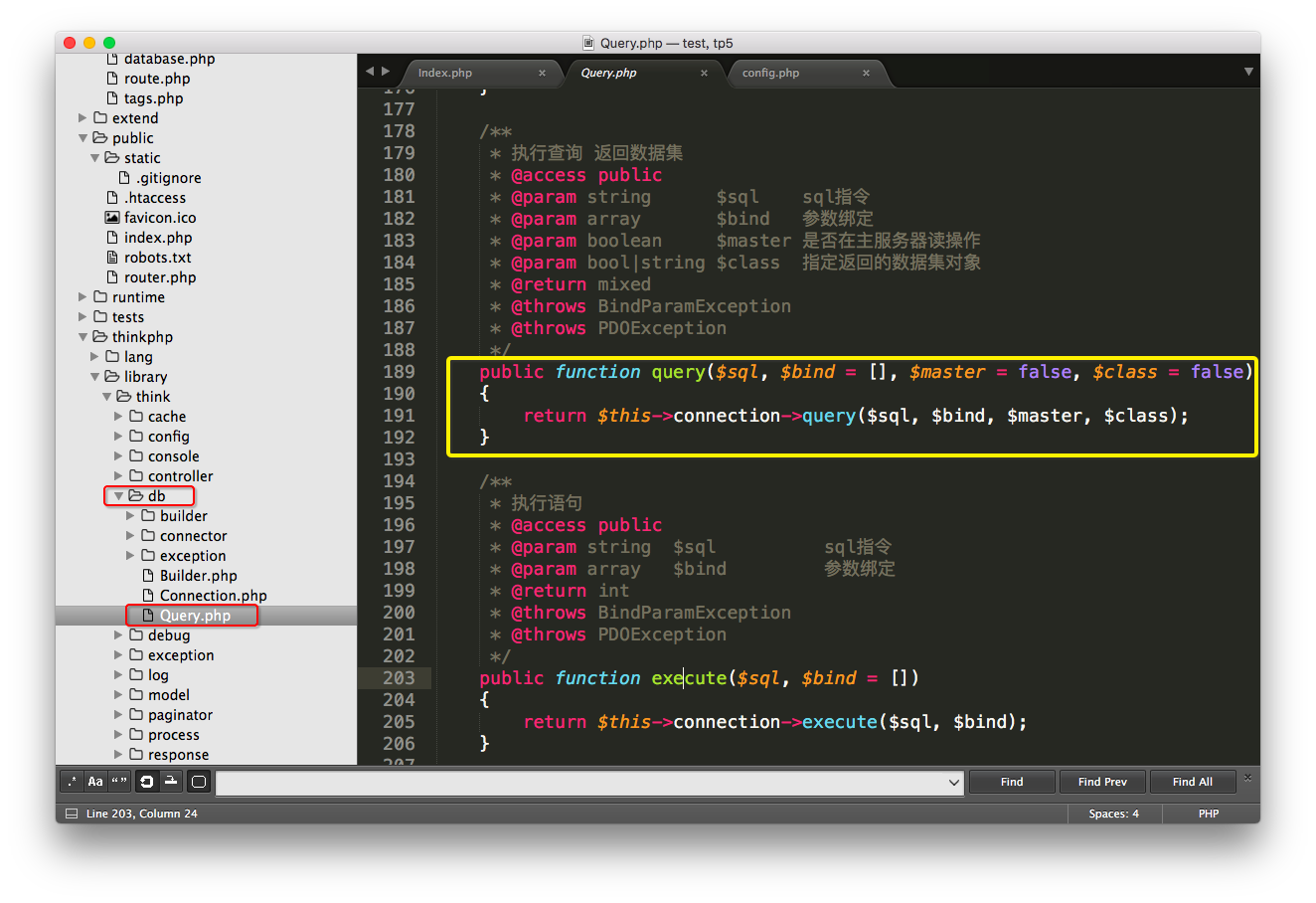Select the config folder row in sidebar
The image size is (1316, 903).
206,437
